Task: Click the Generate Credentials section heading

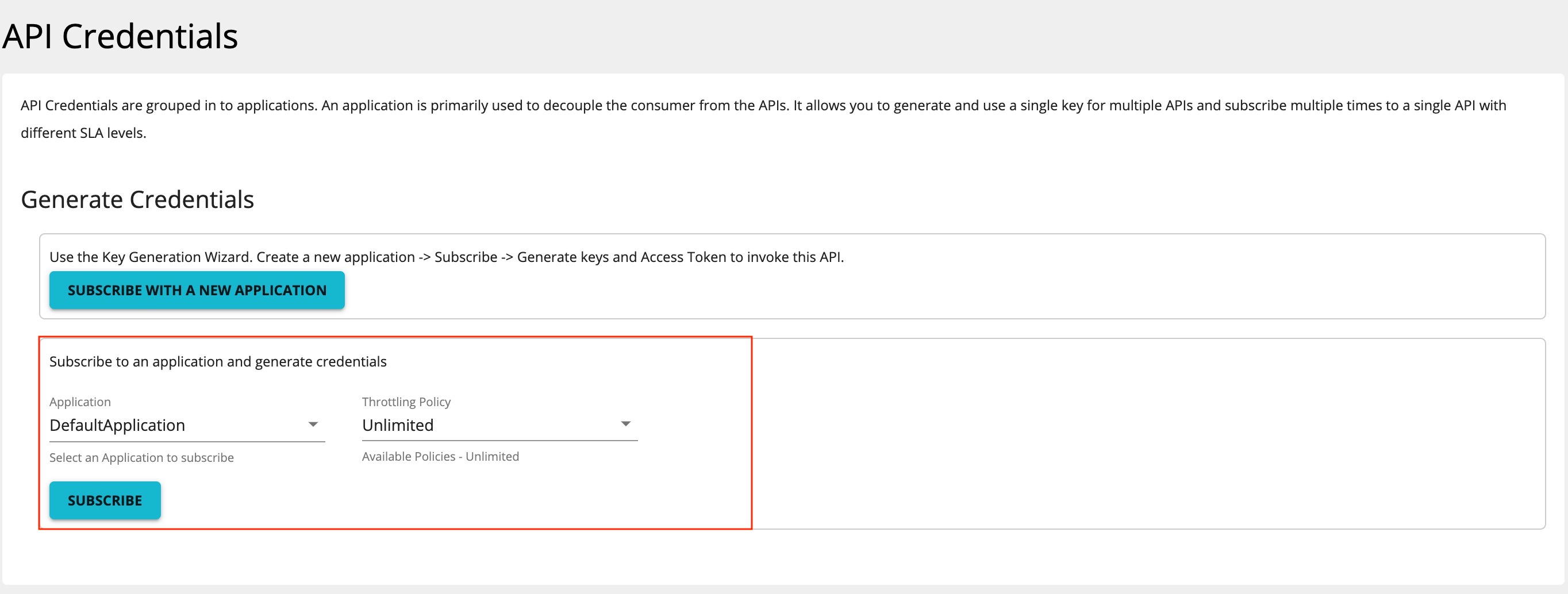Action: pyautogui.click(x=137, y=199)
